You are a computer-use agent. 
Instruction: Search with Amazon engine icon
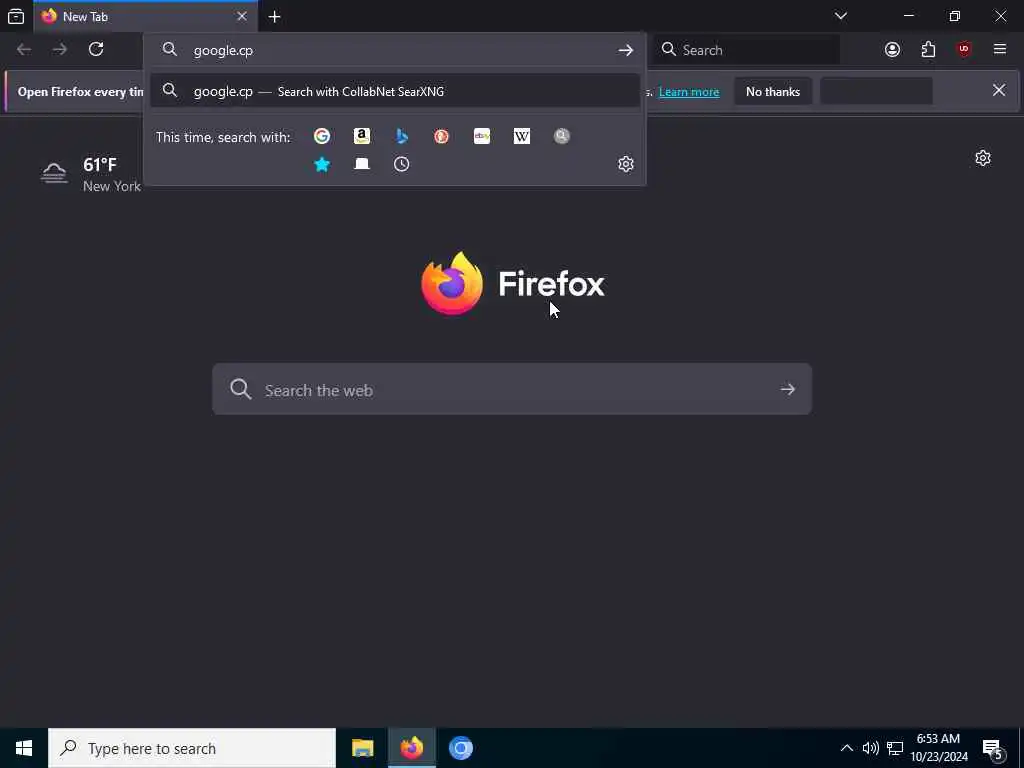tap(362, 136)
